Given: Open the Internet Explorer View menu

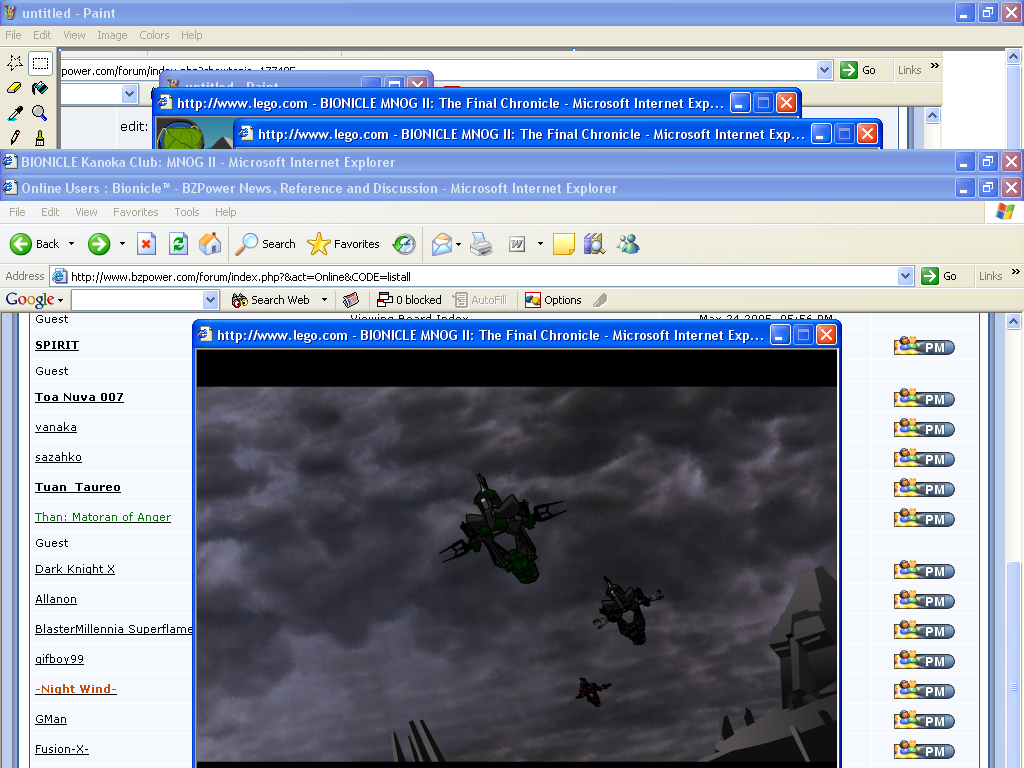Looking at the screenshot, I should (x=86, y=212).
